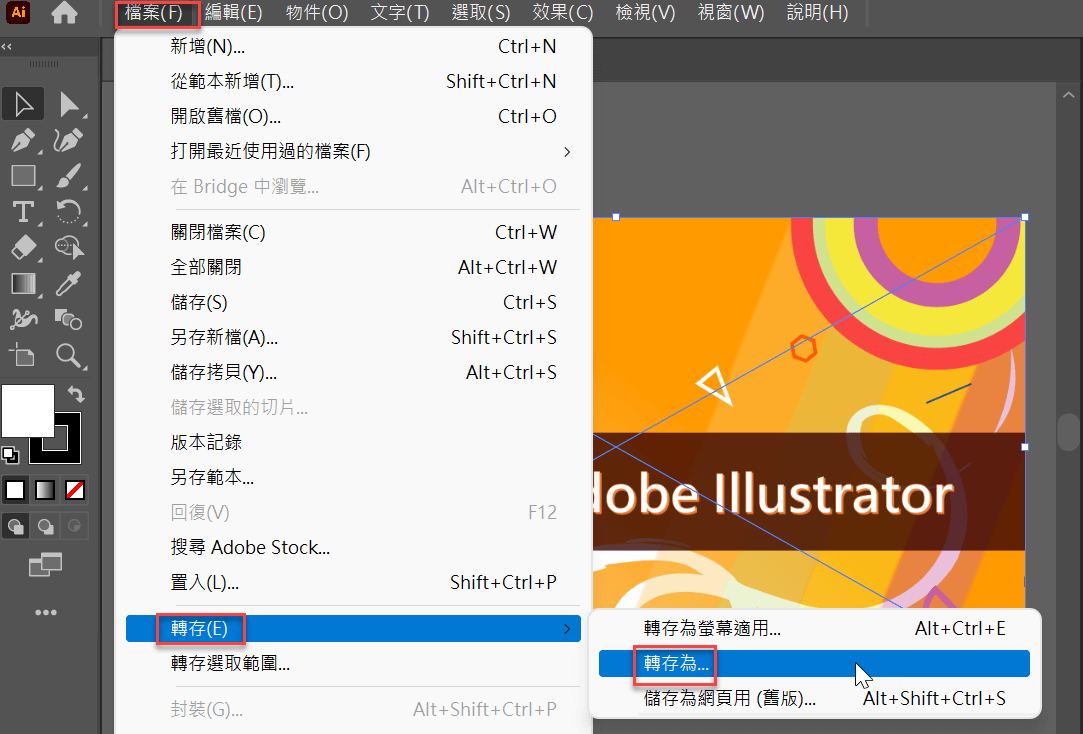
Task: Collapse the toolbar with double arrows
Action: (x=7, y=46)
